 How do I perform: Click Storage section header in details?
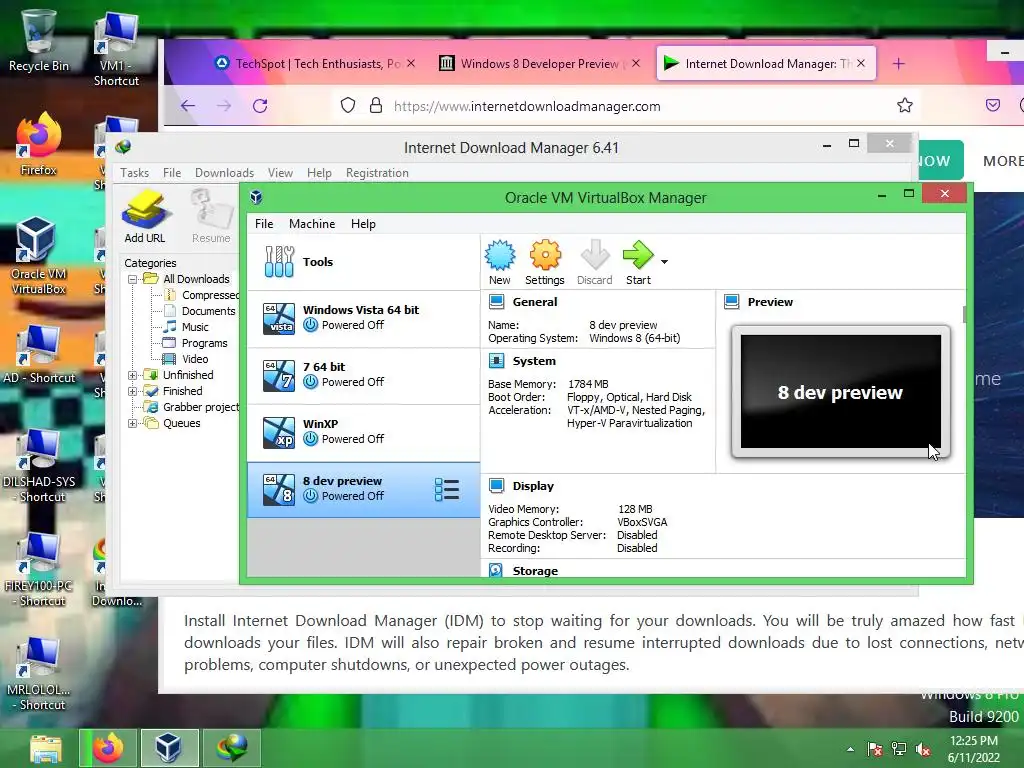pos(535,571)
